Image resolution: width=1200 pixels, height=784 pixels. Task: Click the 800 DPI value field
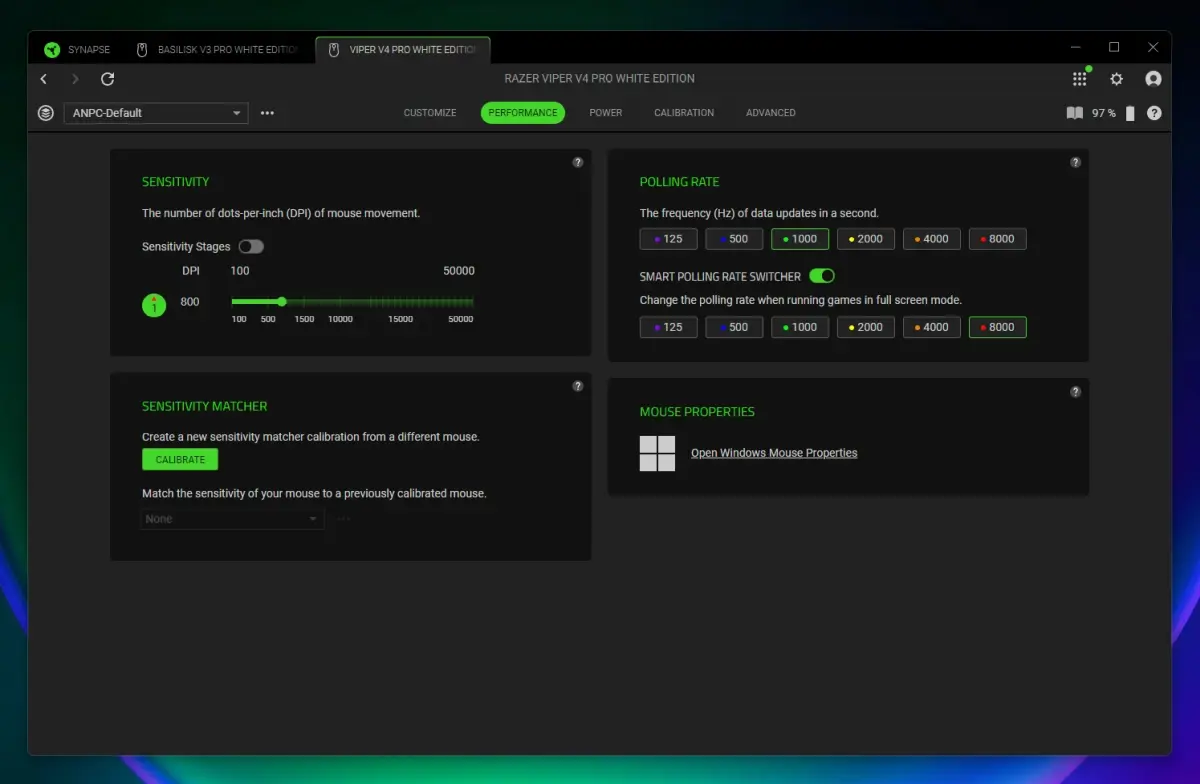(190, 302)
